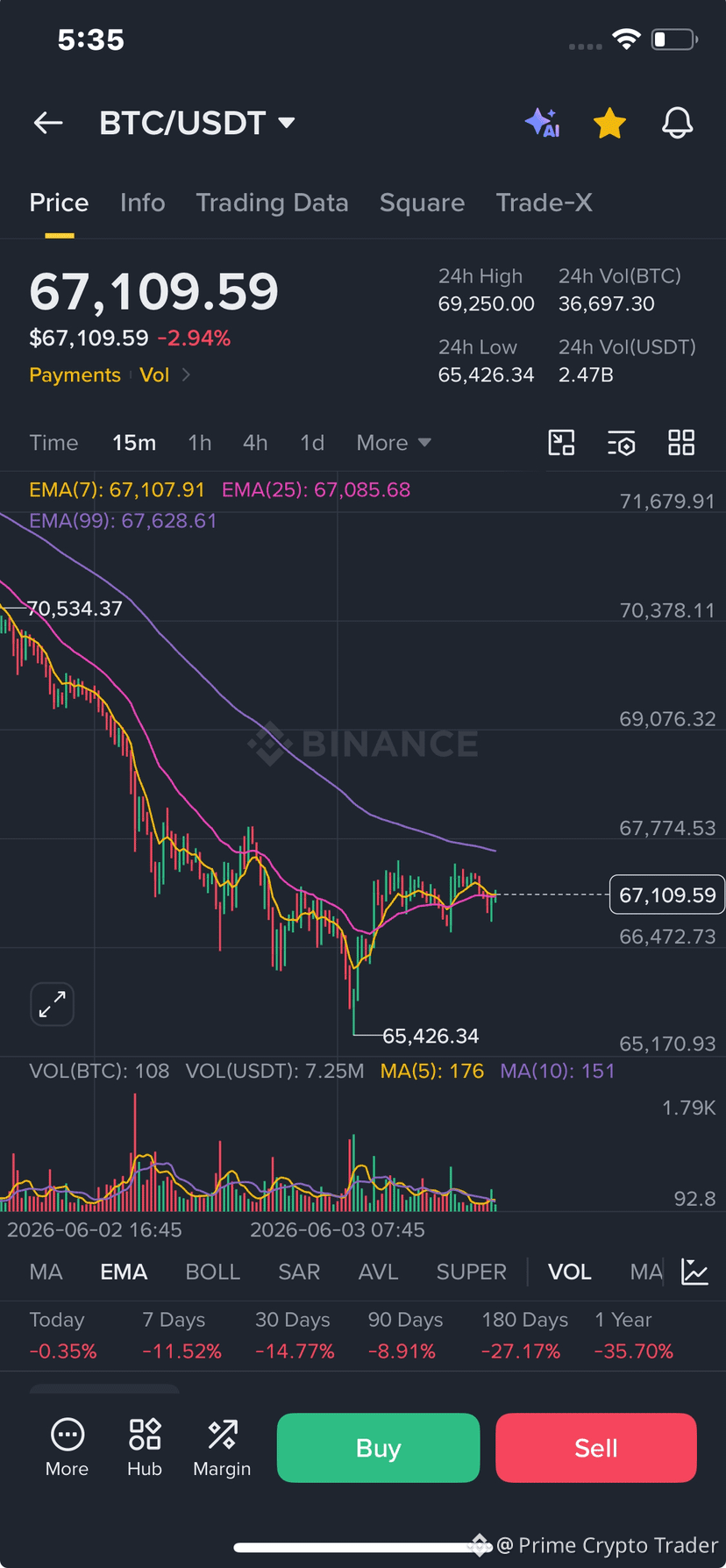
Task: Open the chart layout grid icon
Action: [x=681, y=443]
